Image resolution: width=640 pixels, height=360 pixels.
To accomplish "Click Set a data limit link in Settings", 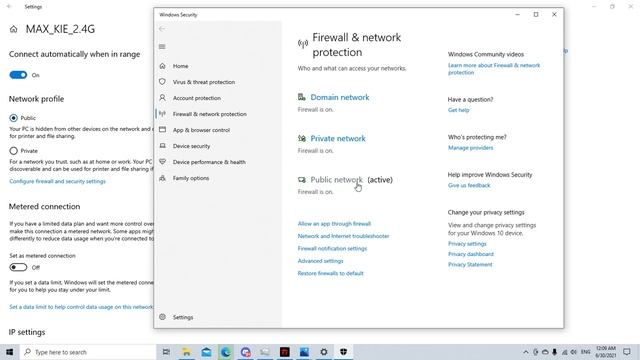I will click(x=81, y=307).
